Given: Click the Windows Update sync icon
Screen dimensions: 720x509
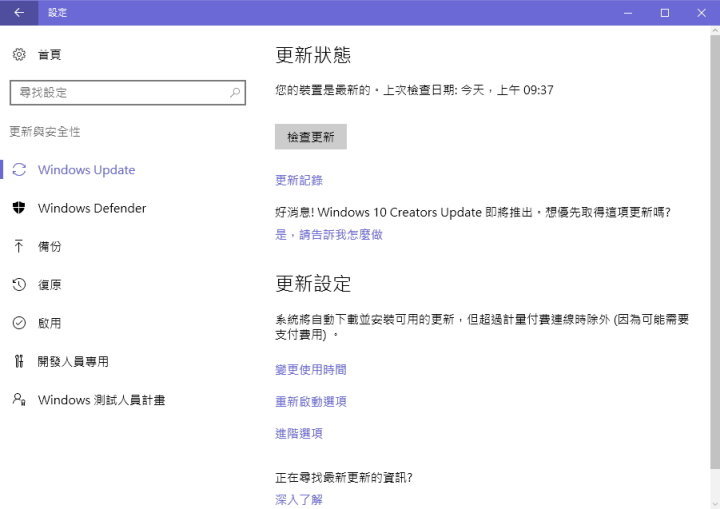Looking at the screenshot, I should point(19,170).
